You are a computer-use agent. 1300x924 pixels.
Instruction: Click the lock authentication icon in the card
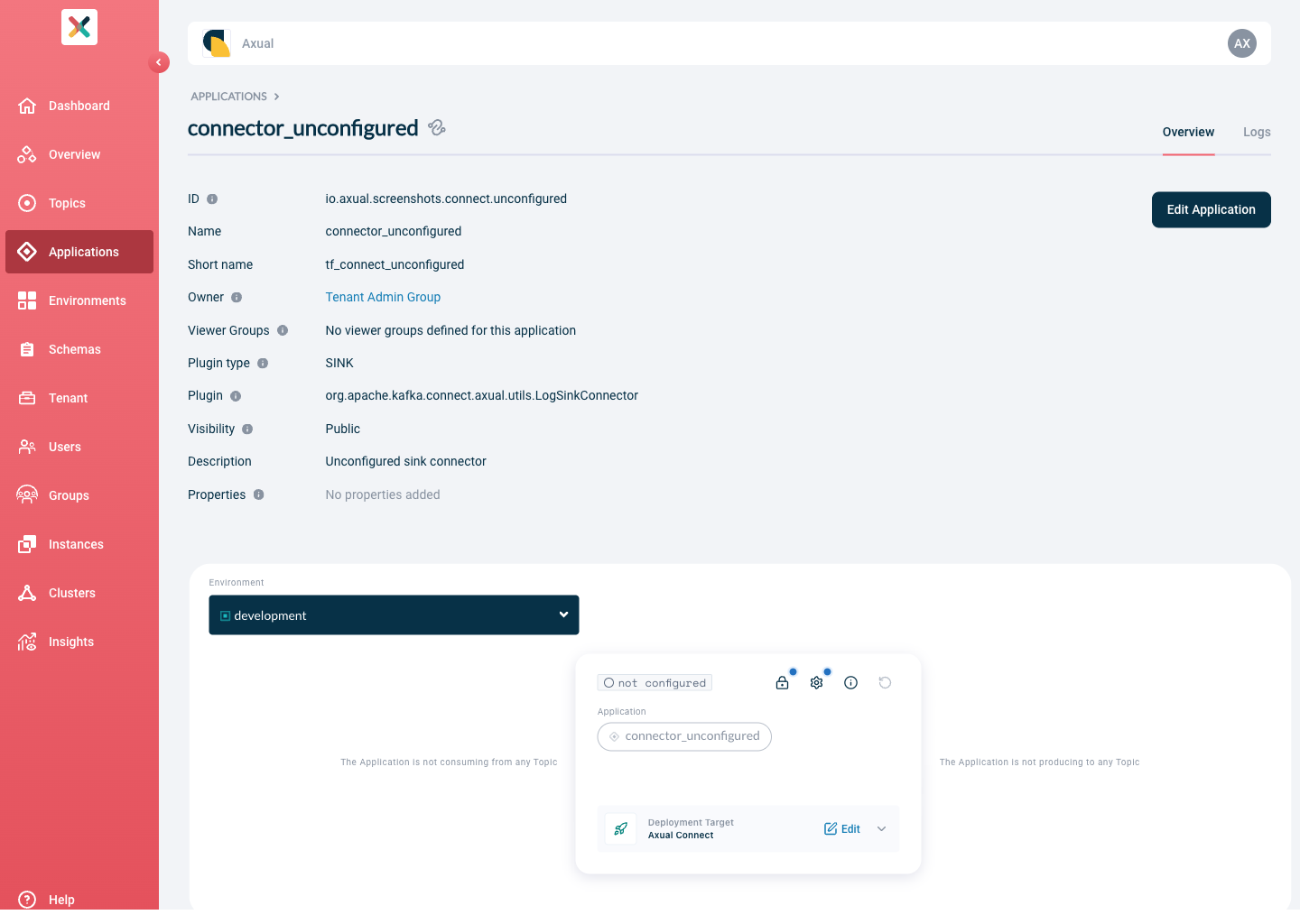tap(782, 683)
